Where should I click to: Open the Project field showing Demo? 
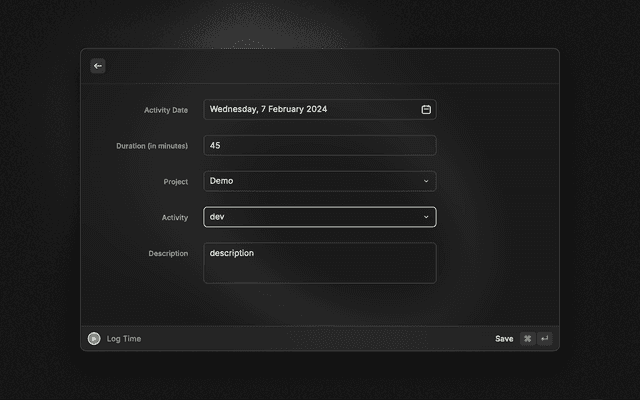tap(310, 181)
